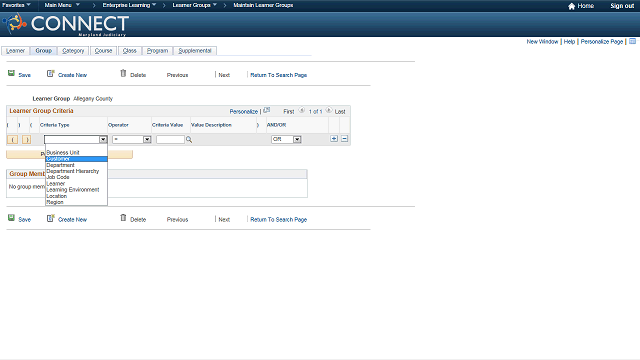Screen dimensions: 640x360
Task: Open the Operator dropdown
Action: tap(132, 140)
